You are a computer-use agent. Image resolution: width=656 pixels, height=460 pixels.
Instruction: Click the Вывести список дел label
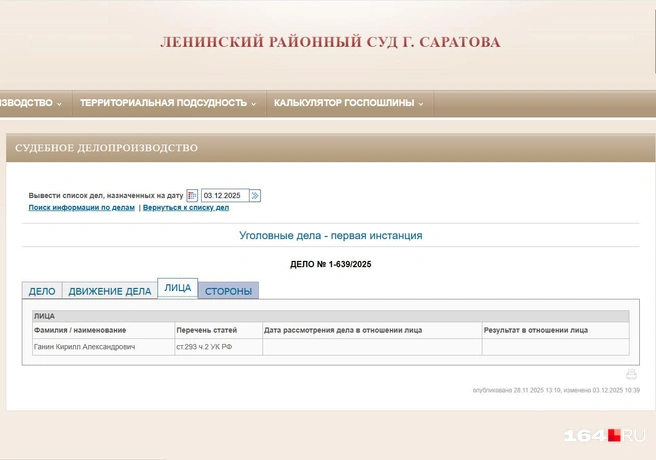pyautogui.click(x=106, y=195)
